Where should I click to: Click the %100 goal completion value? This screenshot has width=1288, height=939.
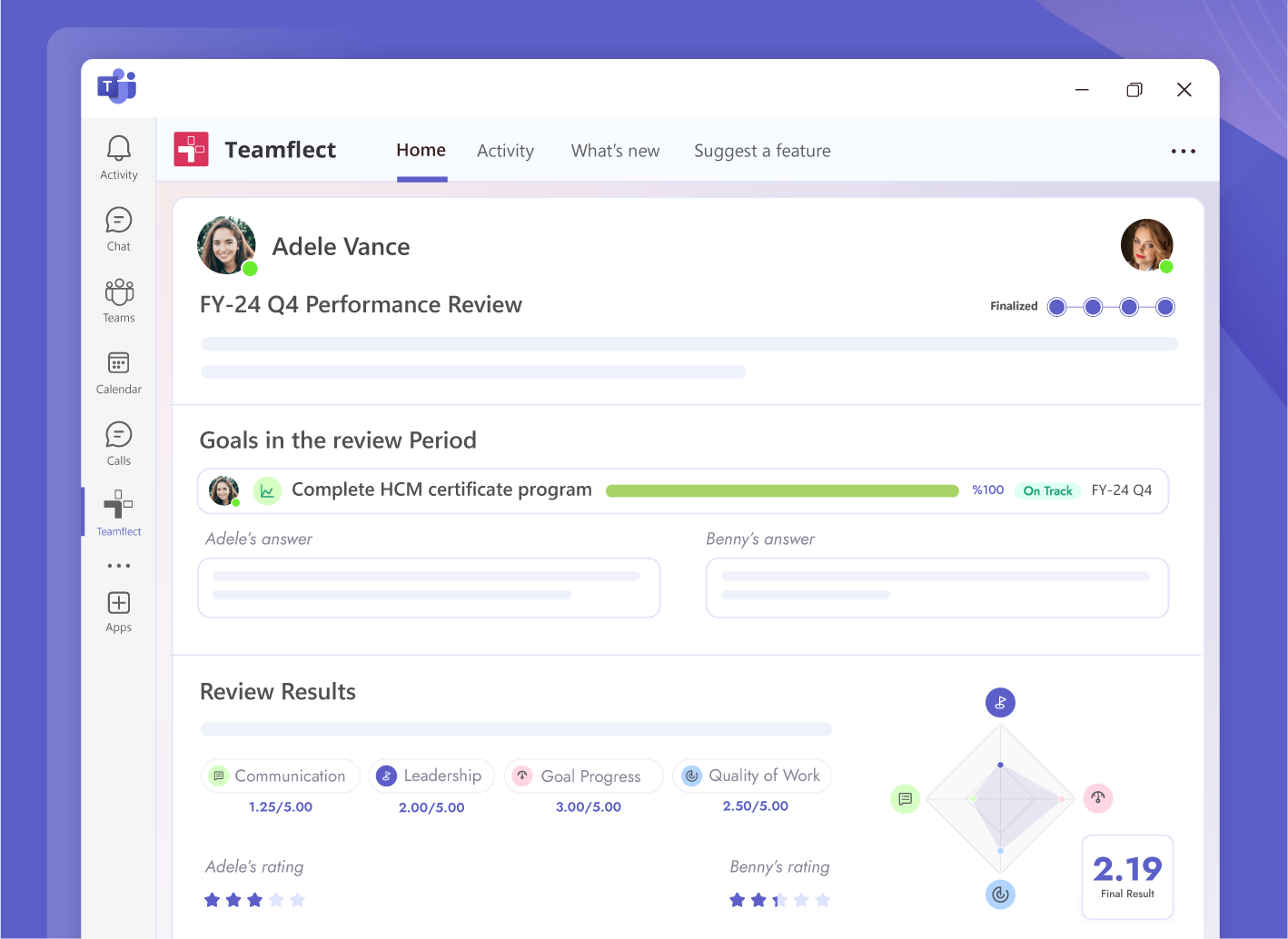tap(988, 490)
